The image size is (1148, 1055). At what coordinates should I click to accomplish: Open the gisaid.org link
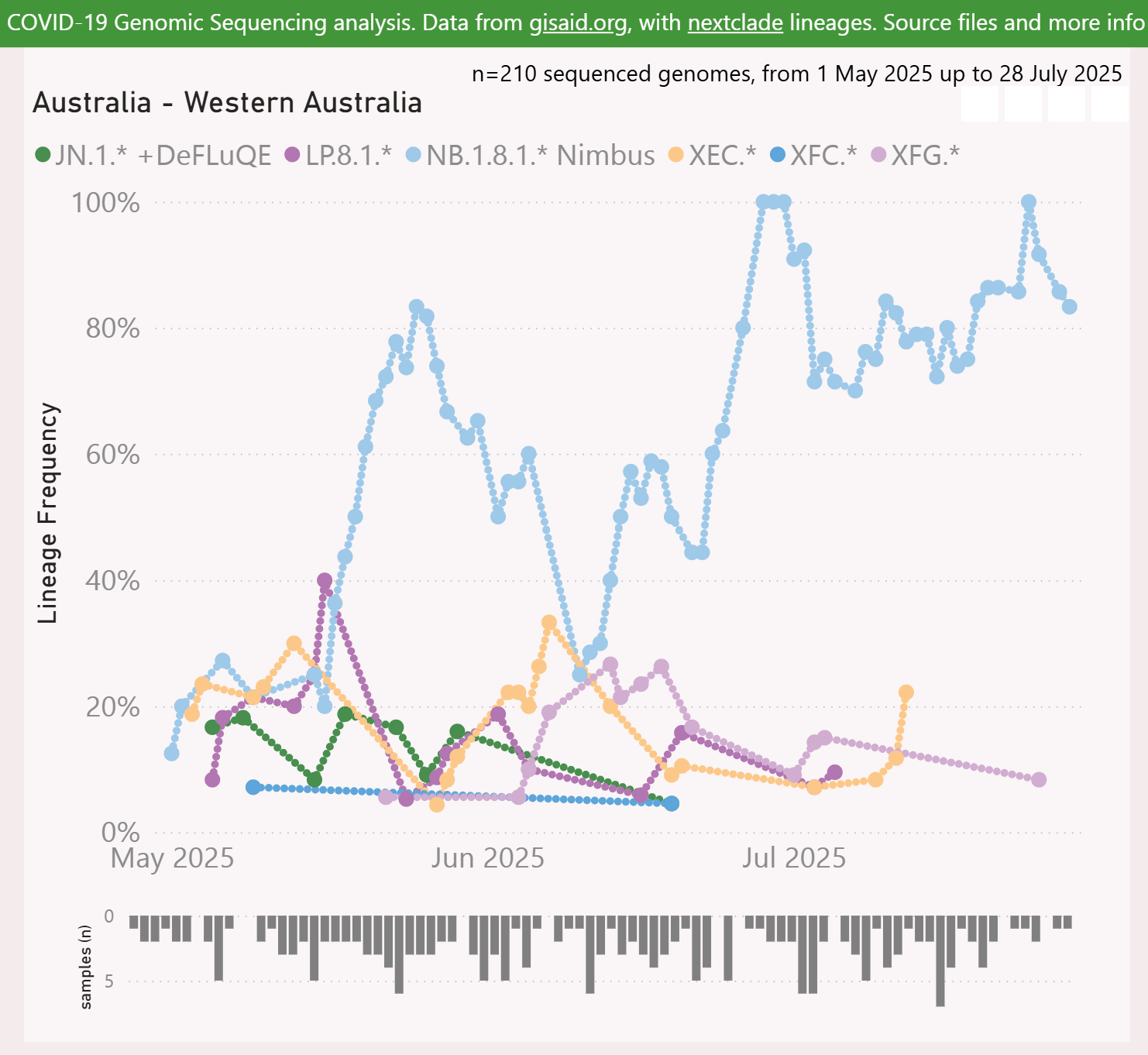[578, 22]
